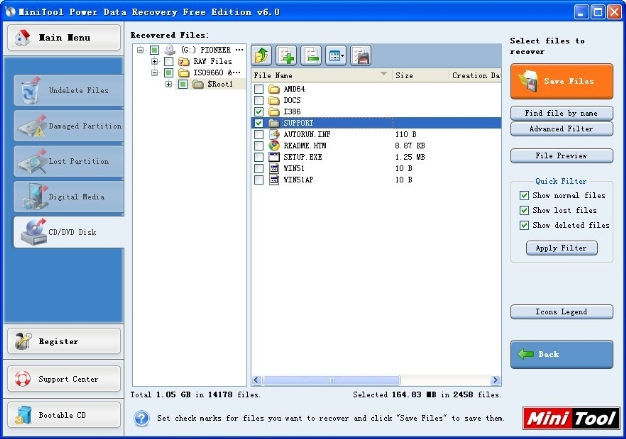Select the CD/DVD Disk module
Screen dimensions: 626x439
pyautogui.click(x=69, y=232)
